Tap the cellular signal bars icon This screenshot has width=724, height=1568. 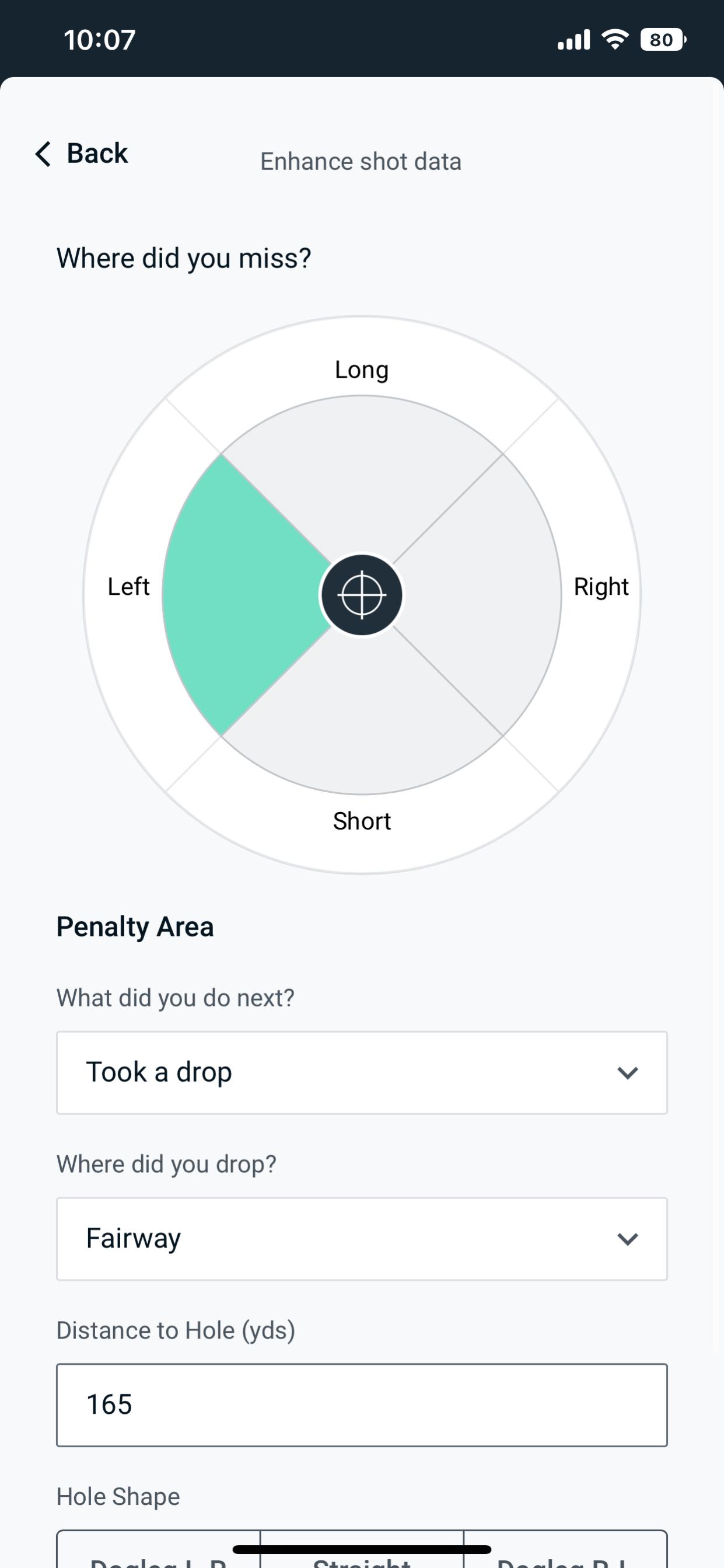click(573, 40)
